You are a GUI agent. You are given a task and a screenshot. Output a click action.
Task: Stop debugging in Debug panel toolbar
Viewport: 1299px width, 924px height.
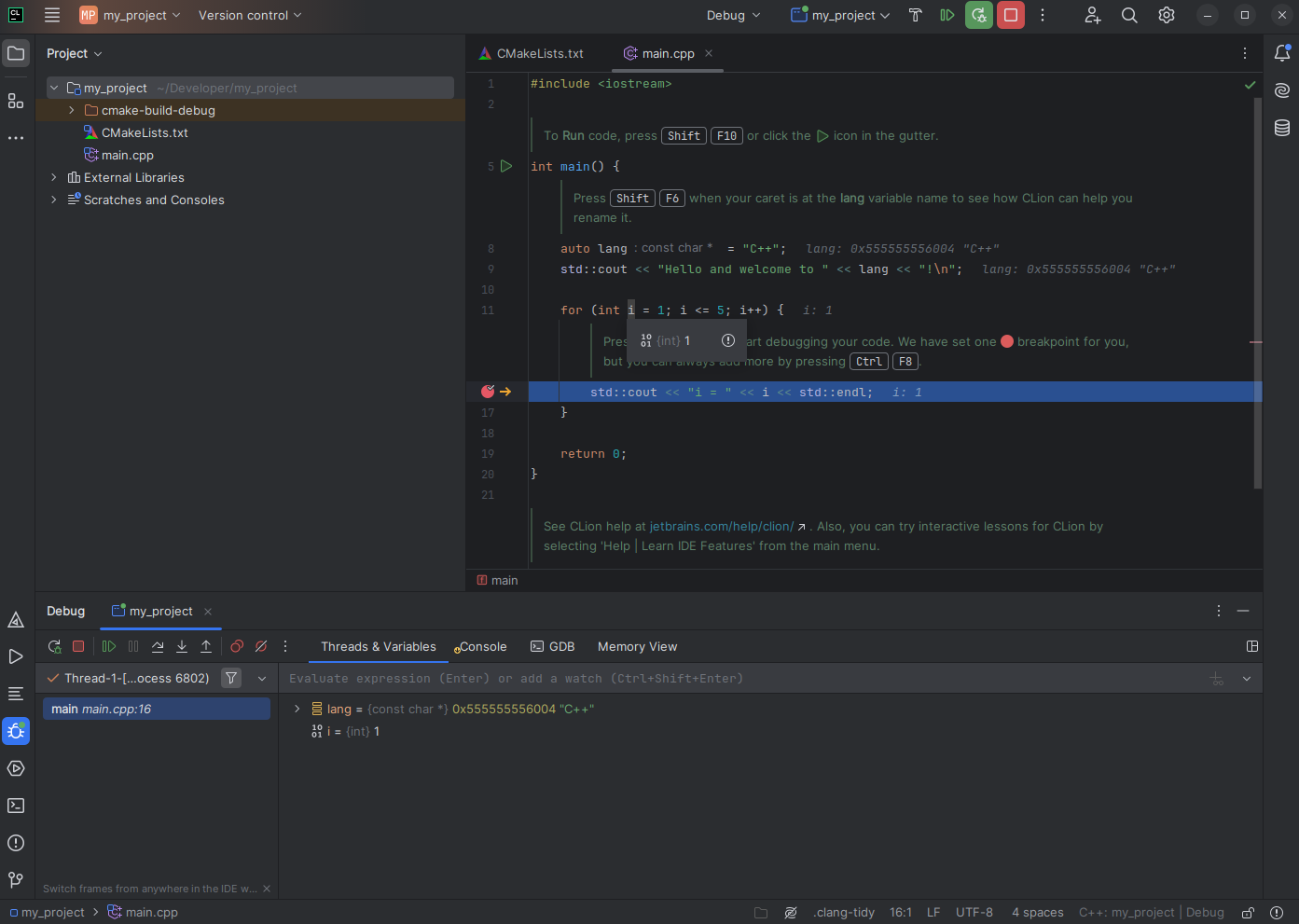click(78, 646)
